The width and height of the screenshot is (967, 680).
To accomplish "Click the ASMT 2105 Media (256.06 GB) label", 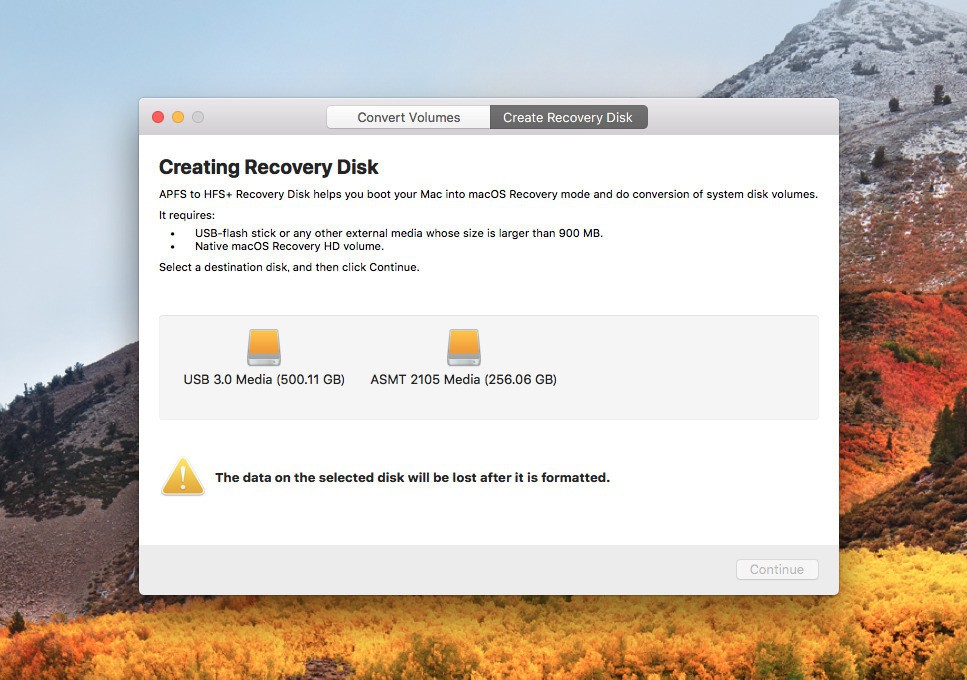I will point(463,380).
